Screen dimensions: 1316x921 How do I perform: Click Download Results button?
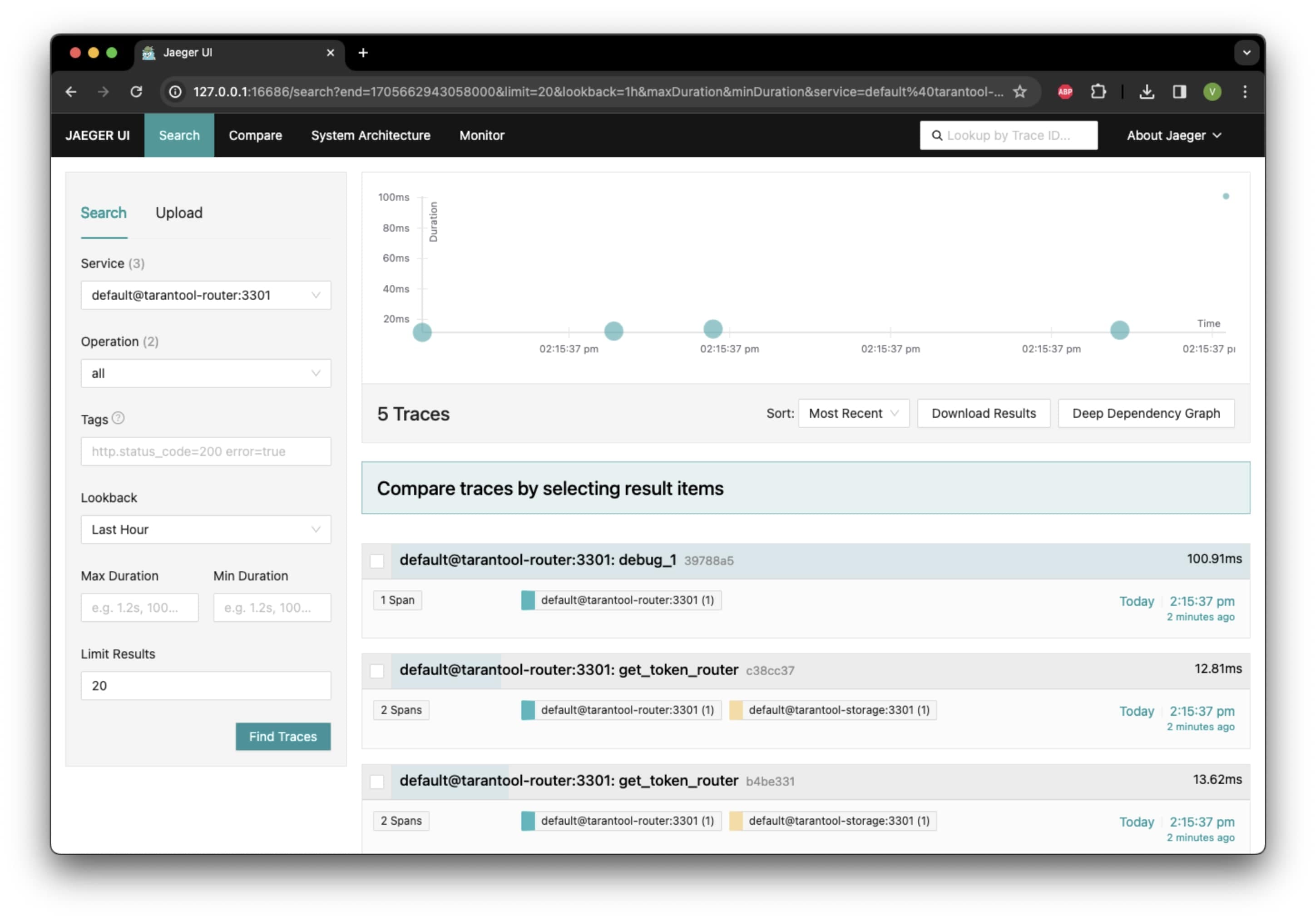pyautogui.click(x=984, y=413)
